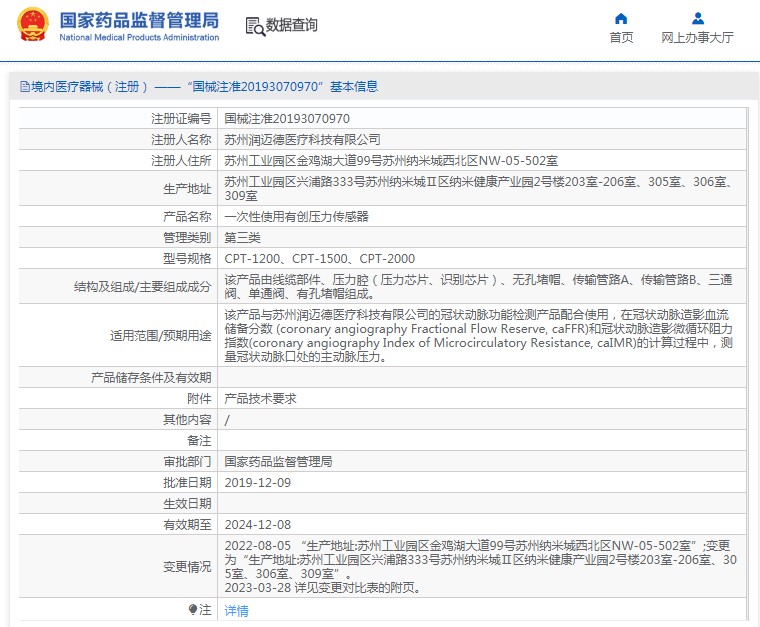Select the 产品技术要求 value
This screenshot has width=760, height=627.
(260, 398)
